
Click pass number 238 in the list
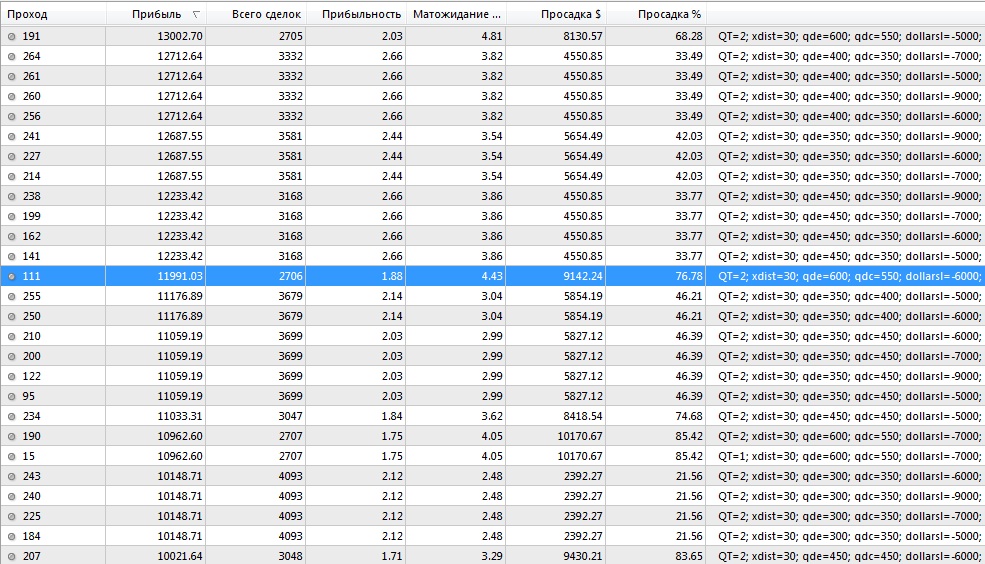31,197
